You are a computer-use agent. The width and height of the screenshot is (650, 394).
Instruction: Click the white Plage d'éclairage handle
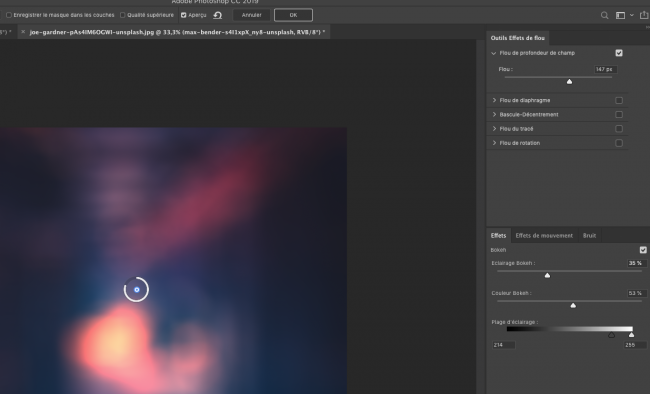(631, 335)
